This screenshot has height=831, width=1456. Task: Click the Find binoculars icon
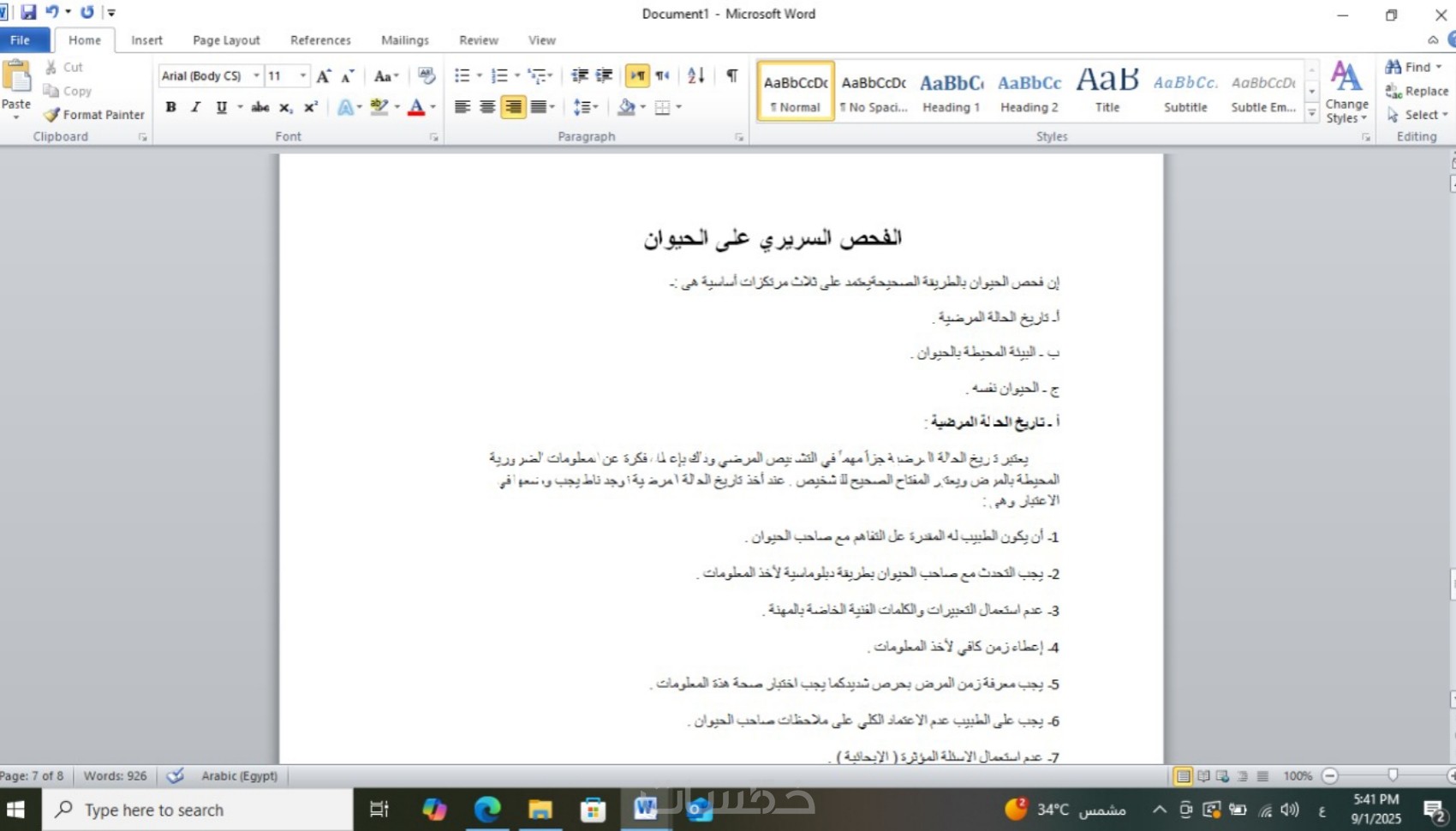pos(1393,67)
